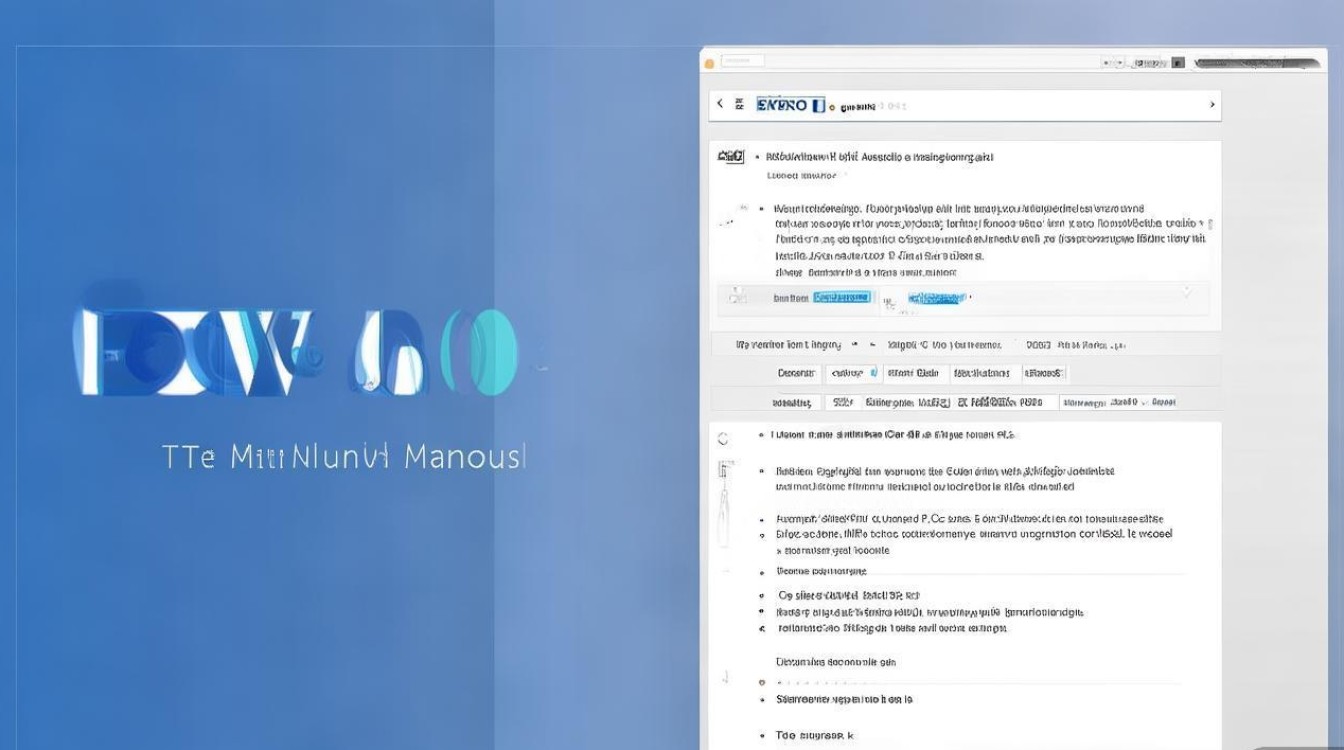This screenshot has height=750, width=1344.
Task: Select the second tab with blue marker
Action: 853,373
